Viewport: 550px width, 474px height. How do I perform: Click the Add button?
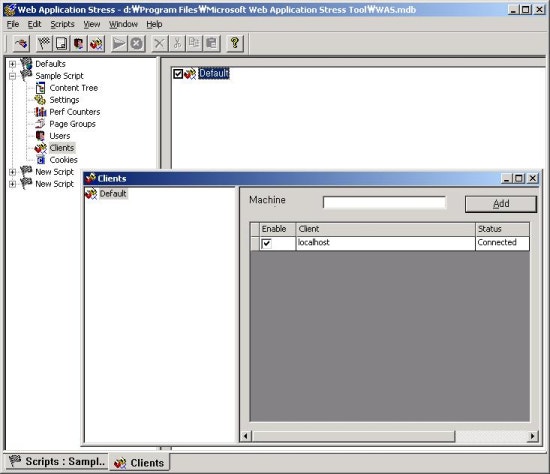(x=501, y=204)
